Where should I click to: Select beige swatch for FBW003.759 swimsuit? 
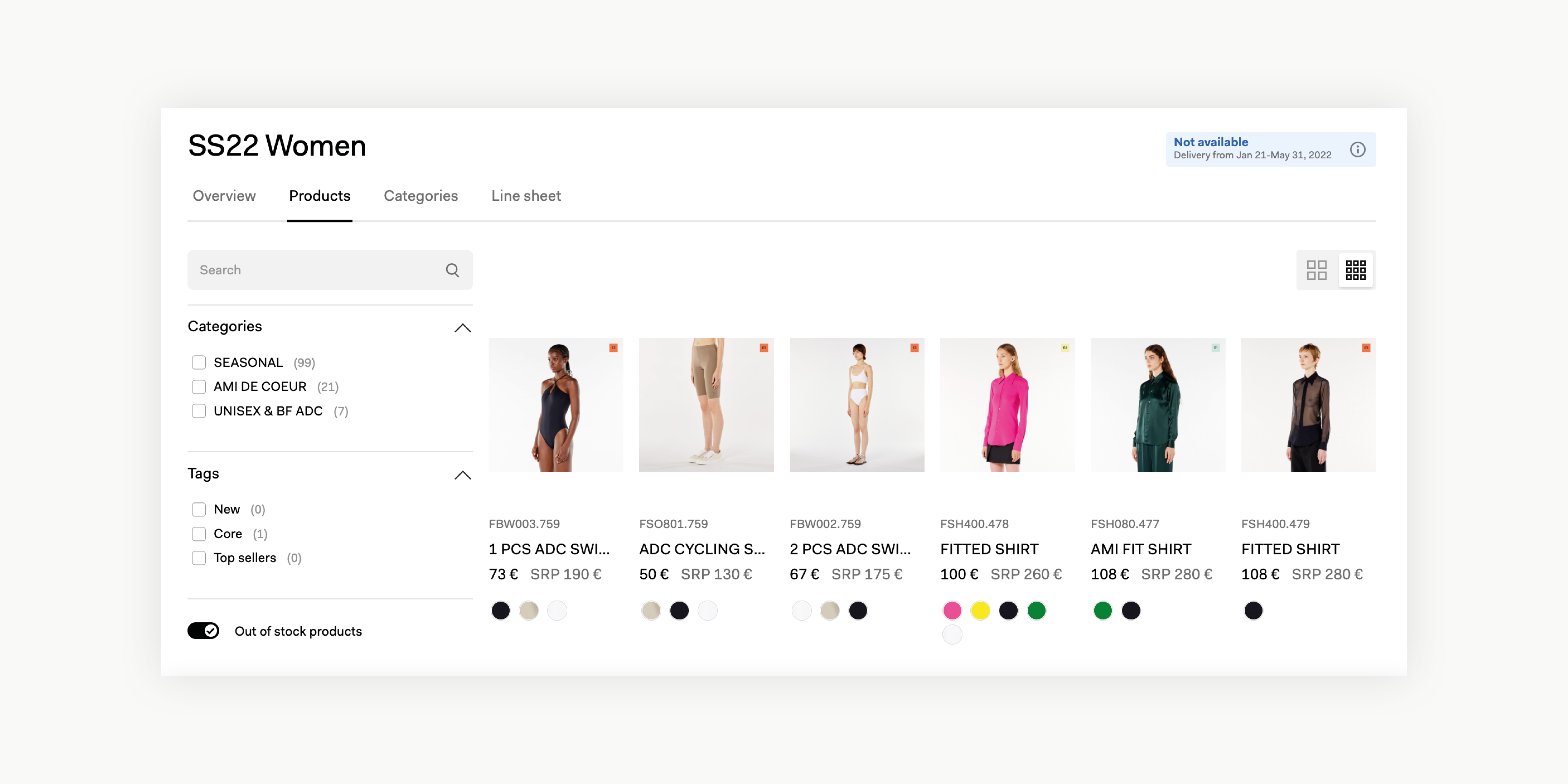point(528,610)
